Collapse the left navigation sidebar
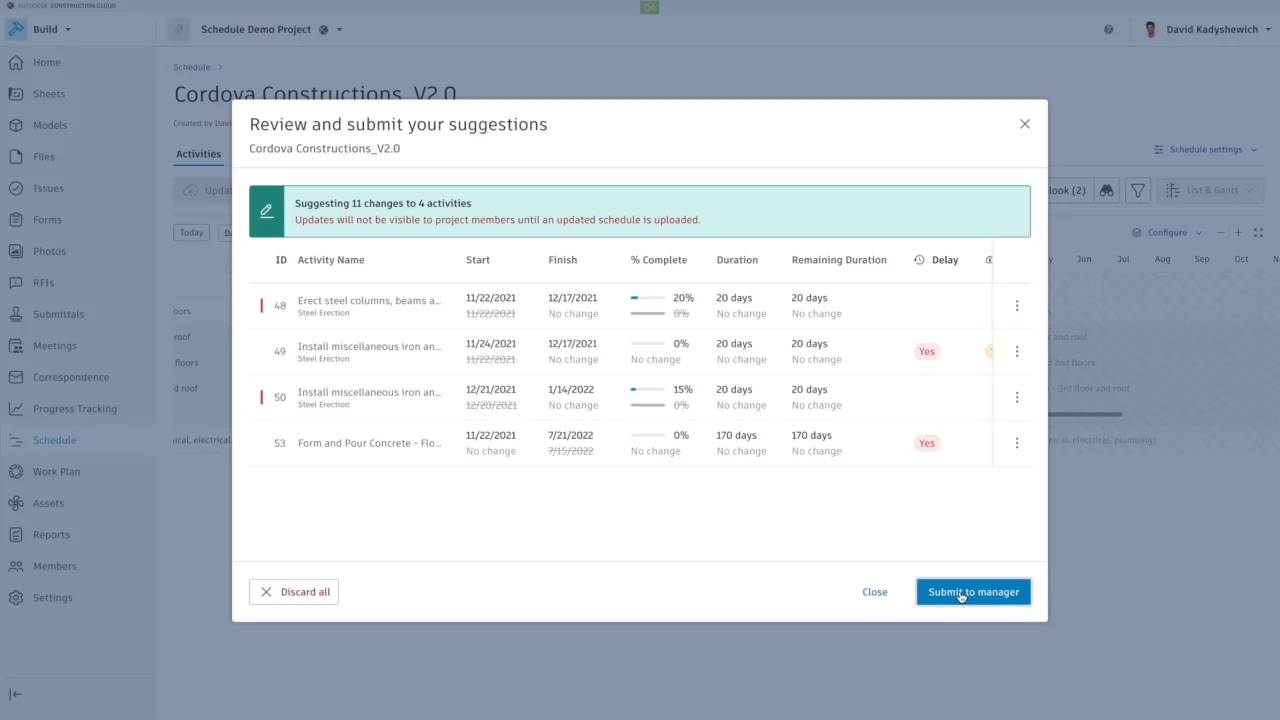This screenshot has width=1280, height=720. click(x=16, y=694)
